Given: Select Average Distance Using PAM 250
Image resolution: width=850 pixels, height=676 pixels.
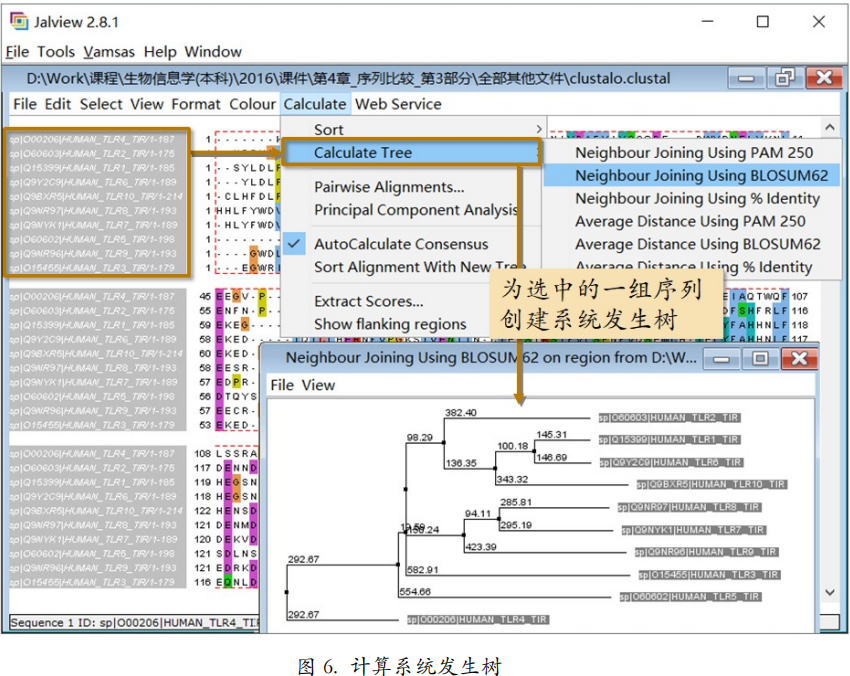Looking at the screenshot, I should point(689,221).
